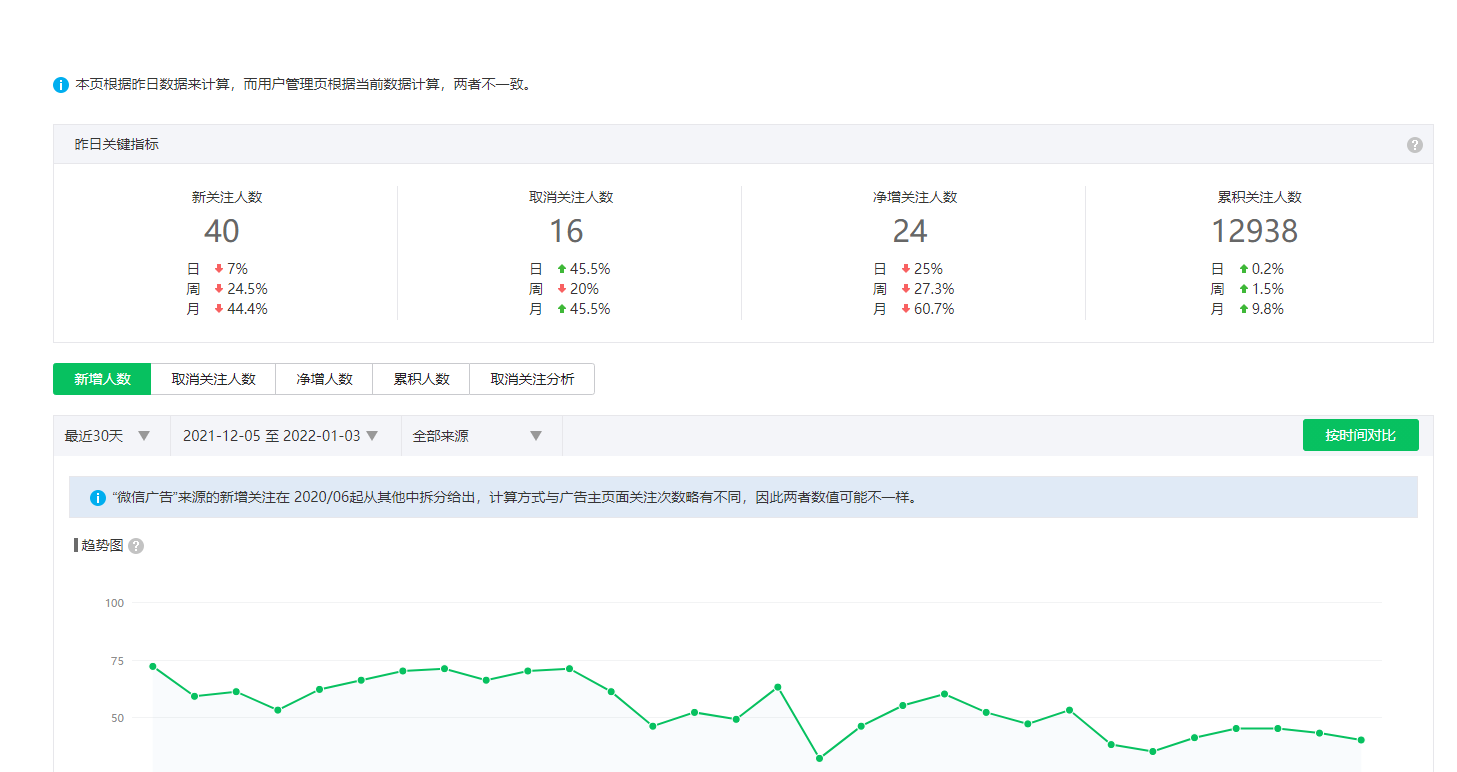Click the red down arrow beside 7%
This screenshot has height=772, width=1457.
point(219,269)
